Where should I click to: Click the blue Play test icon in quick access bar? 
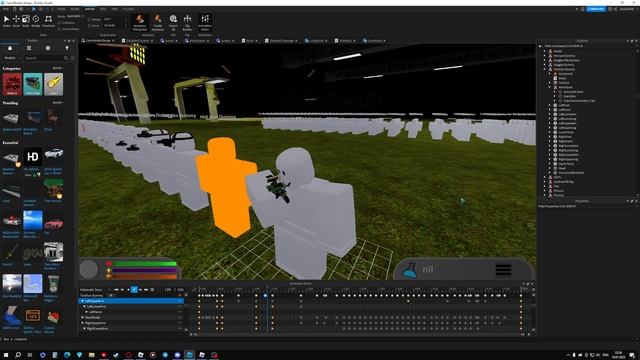tap(34, 9)
